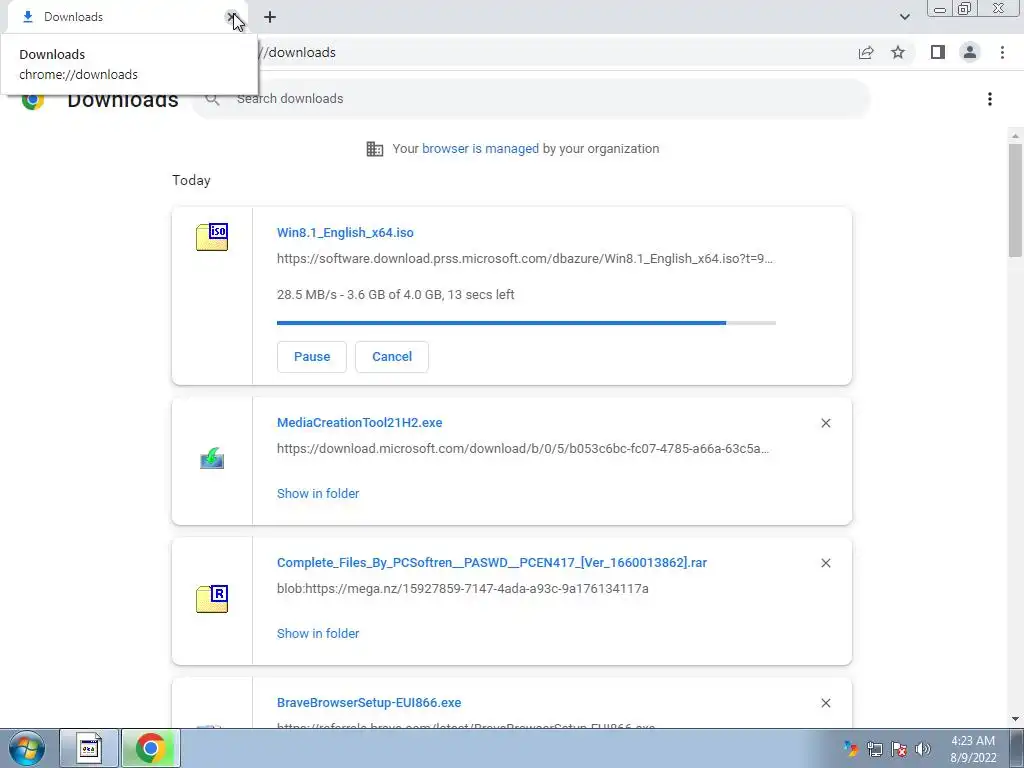Image resolution: width=1024 pixels, height=768 pixels.
Task: Click the scrollbar up arrow
Action: tap(1015, 136)
